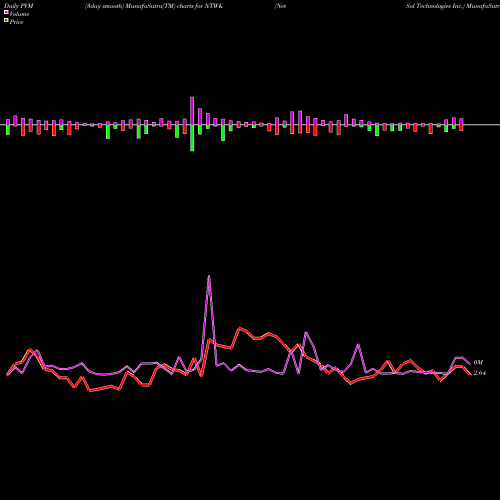Select the 'Volume' legend label
This screenshot has width=500, height=500.
[19, 14]
